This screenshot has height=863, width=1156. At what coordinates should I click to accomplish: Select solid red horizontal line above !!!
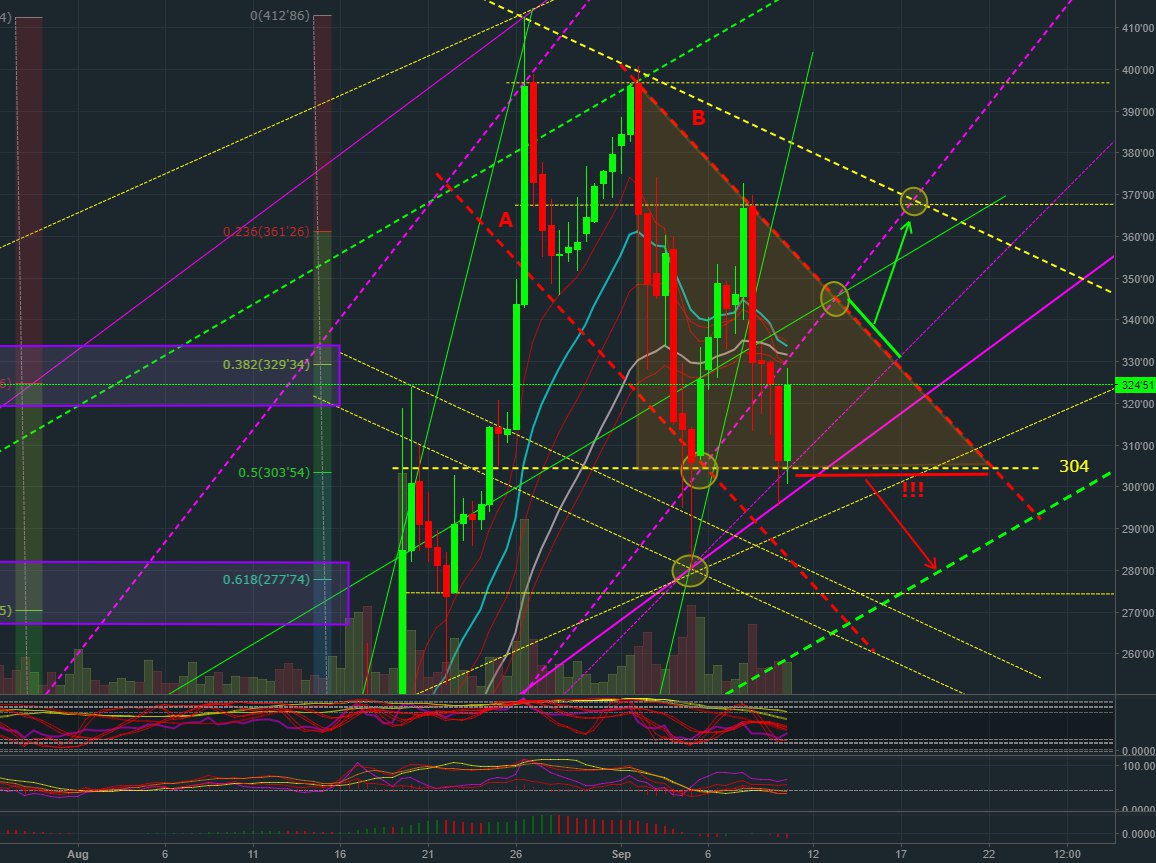coord(891,475)
